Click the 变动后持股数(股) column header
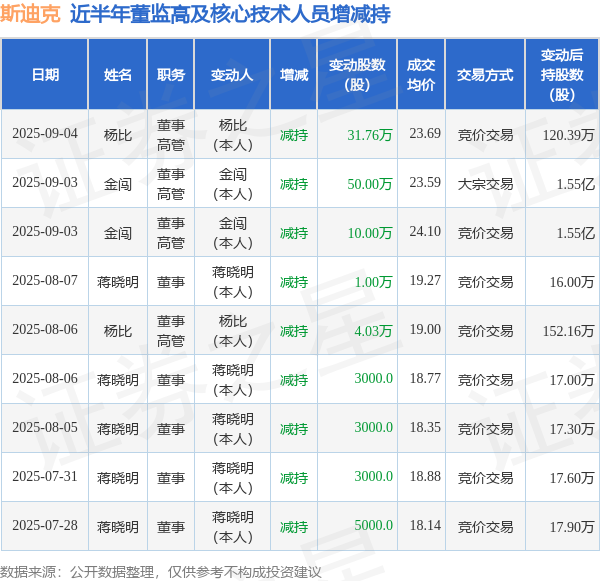This screenshot has width=600, height=581. click(x=562, y=75)
